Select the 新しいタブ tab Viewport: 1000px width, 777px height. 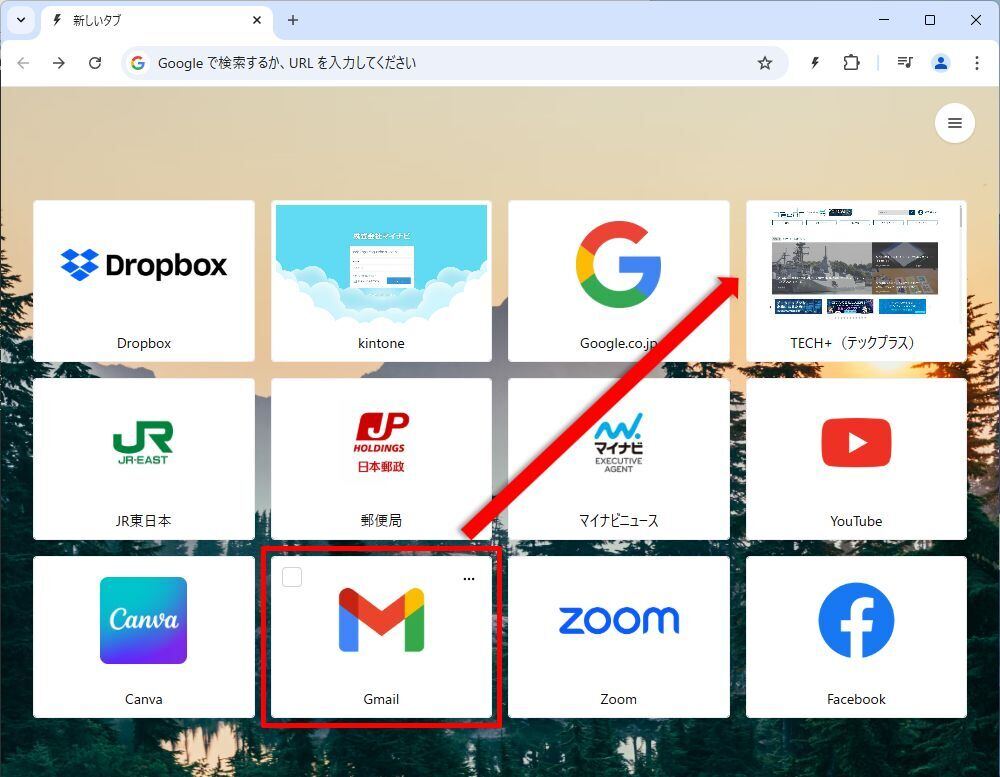157,20
